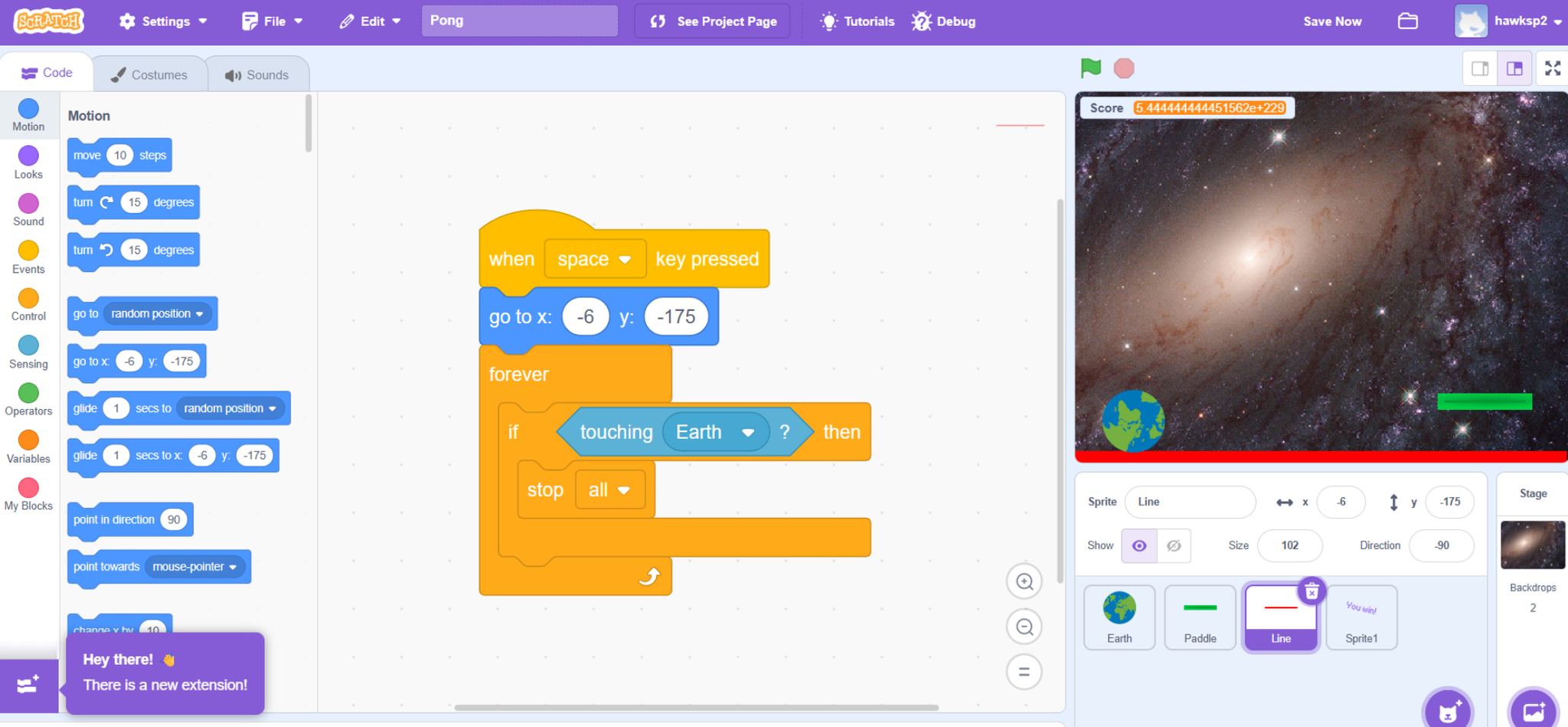Expand the touching Earth dropdown
The height and width of the screenshot is (727, 1568).
click(748, 433)
